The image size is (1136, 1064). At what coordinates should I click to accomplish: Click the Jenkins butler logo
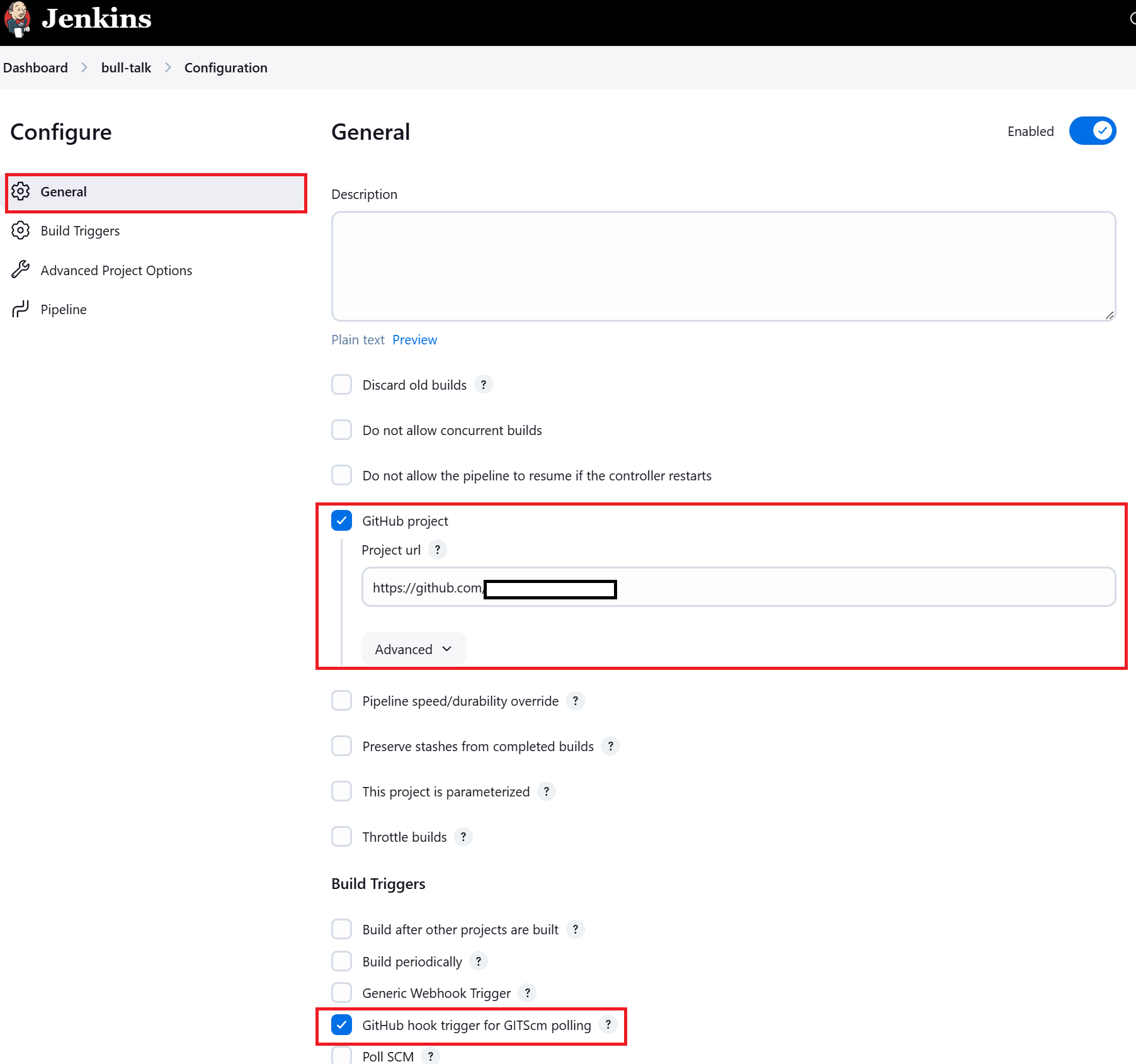[x=18, y=19]
